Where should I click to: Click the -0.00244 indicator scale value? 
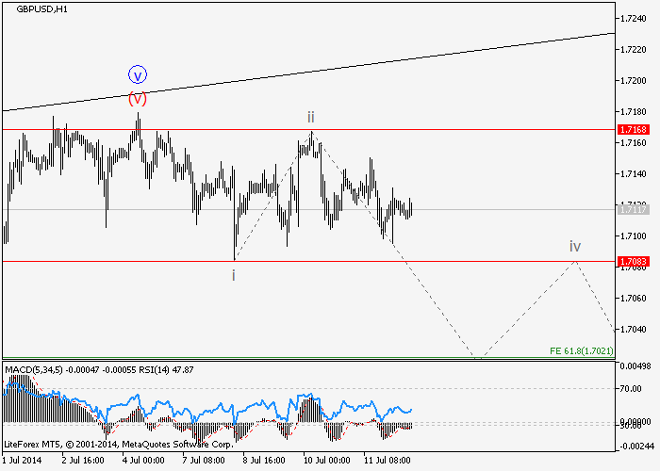pos(635,446)
